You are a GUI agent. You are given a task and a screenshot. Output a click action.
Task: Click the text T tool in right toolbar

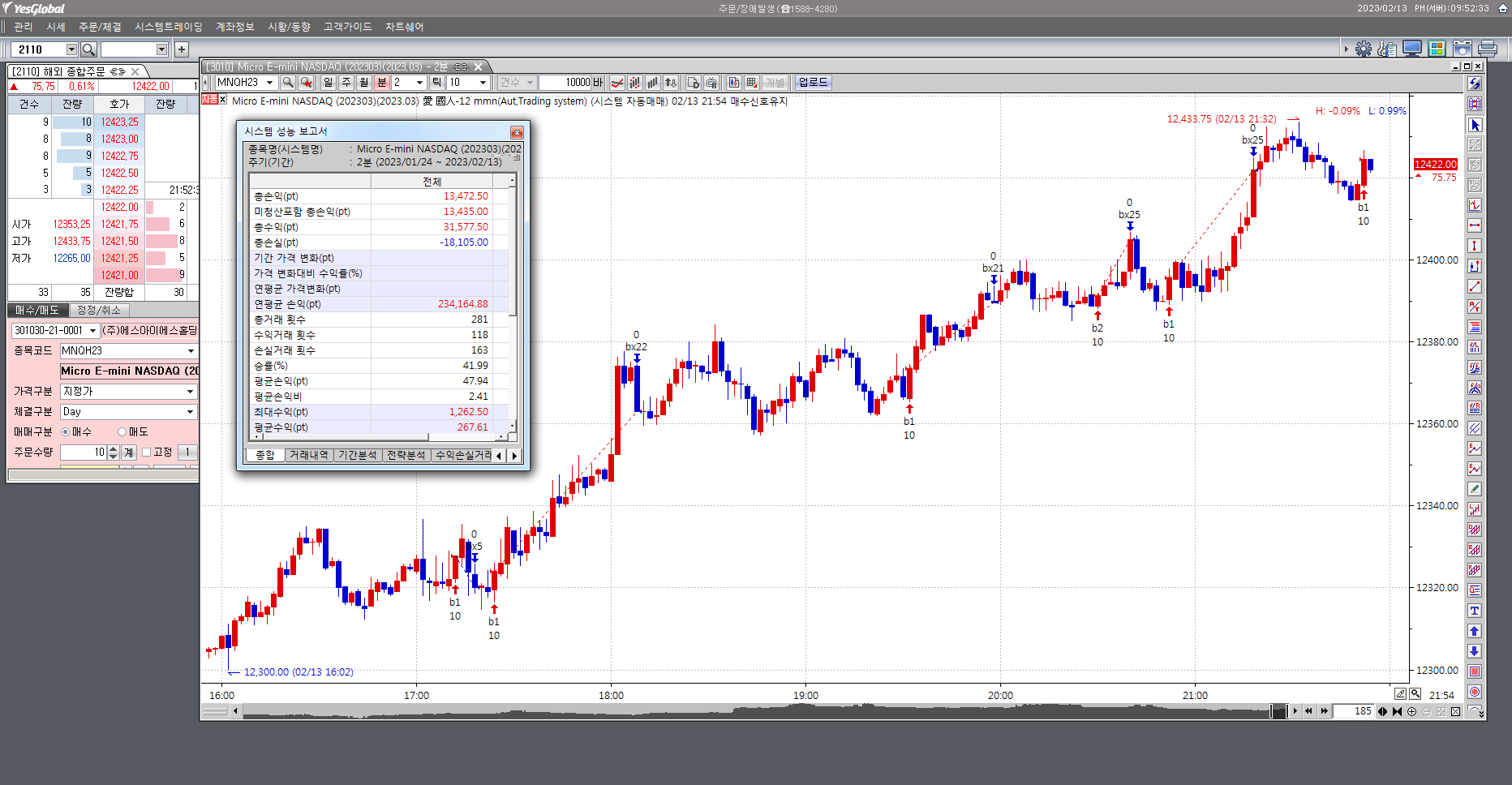[1475, 611]
